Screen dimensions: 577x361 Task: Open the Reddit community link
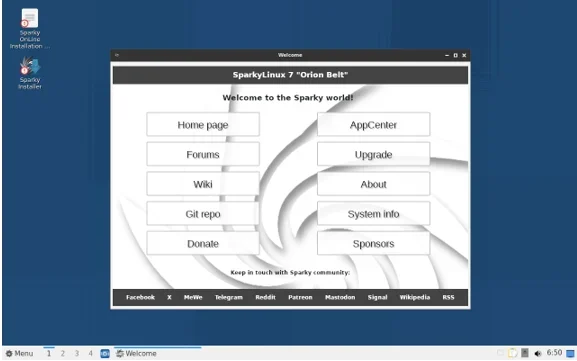pos(265,297)
